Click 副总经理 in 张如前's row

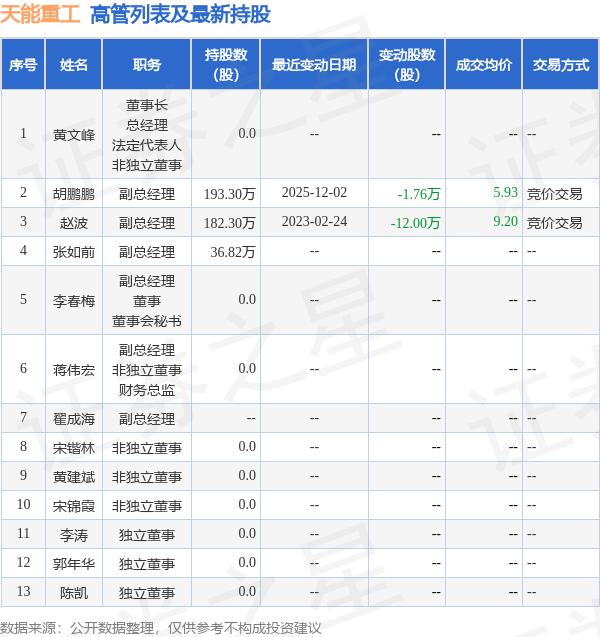click(x=147, y=252)
